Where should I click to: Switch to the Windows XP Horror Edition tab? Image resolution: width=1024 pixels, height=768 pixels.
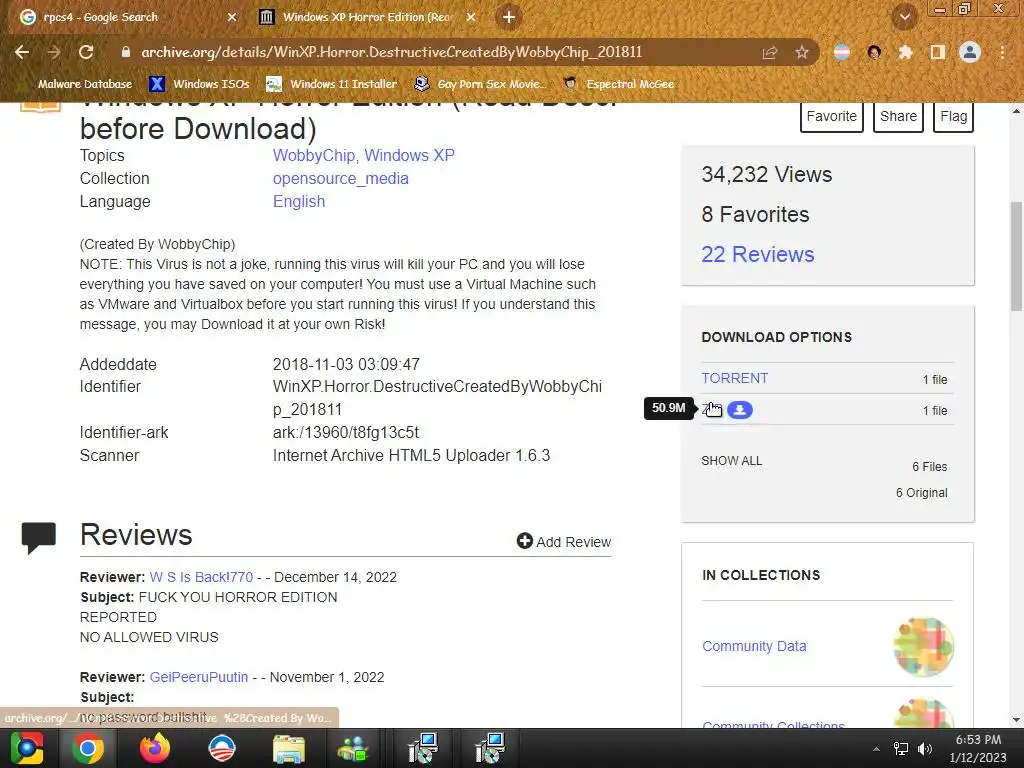(368, 17)
